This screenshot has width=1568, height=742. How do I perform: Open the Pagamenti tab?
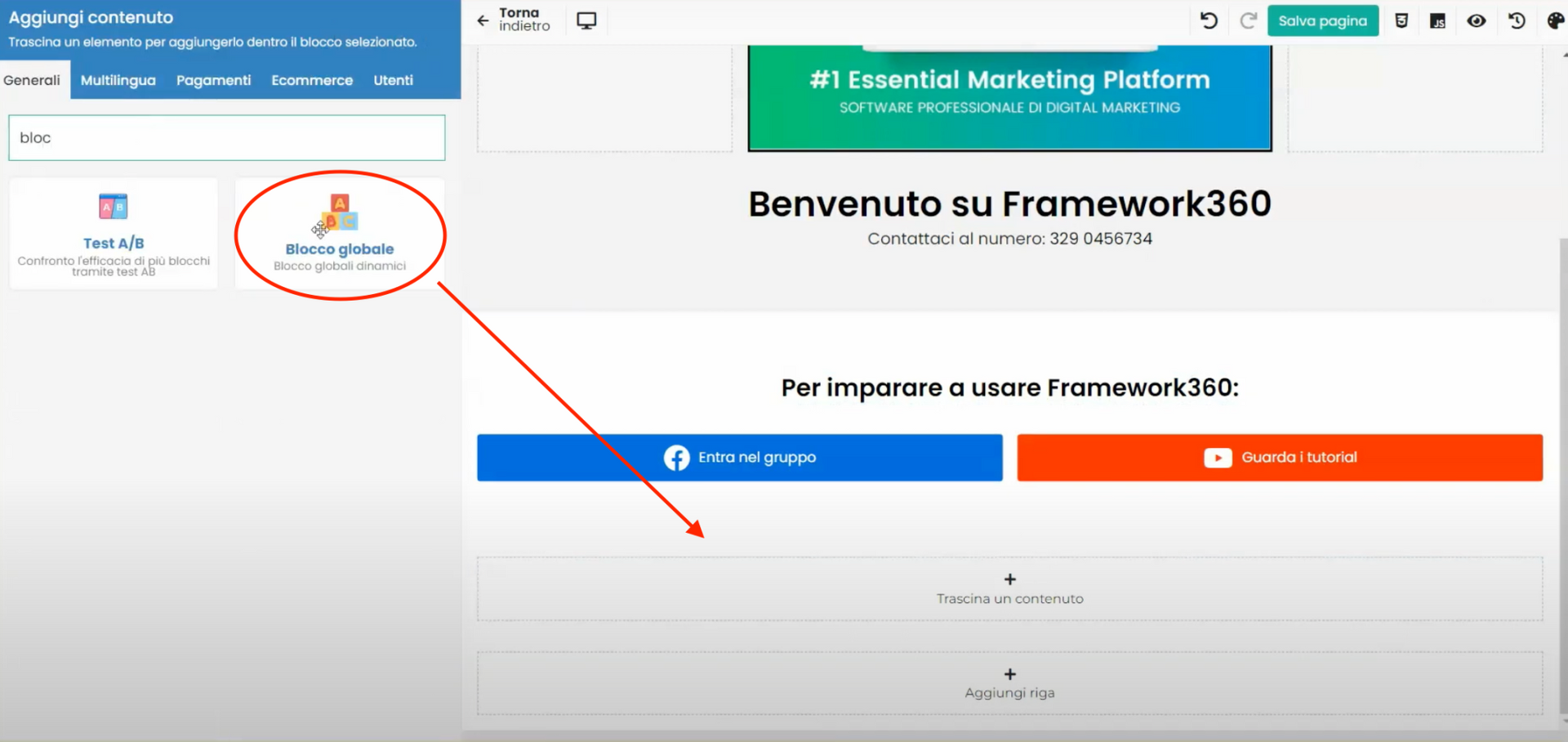[214, 80]
